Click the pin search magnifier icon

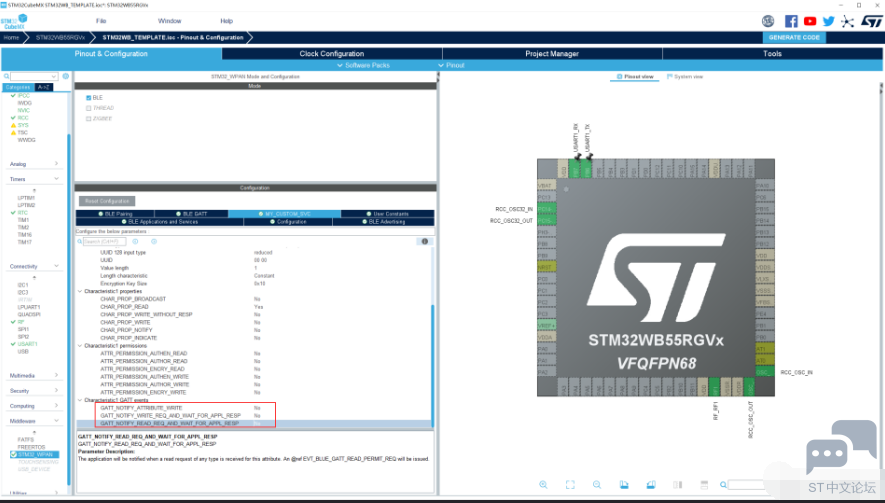tap(723, 484)
